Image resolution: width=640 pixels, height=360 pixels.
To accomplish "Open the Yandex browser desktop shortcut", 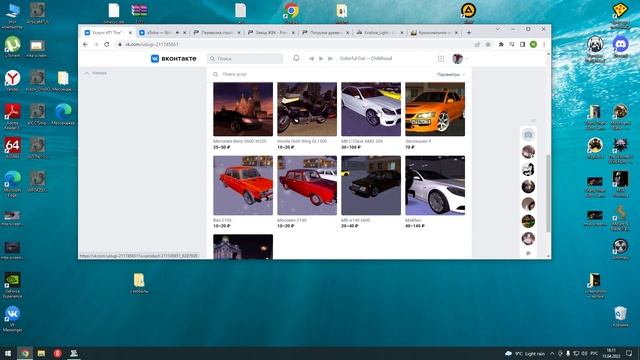I will pos(12,80).
